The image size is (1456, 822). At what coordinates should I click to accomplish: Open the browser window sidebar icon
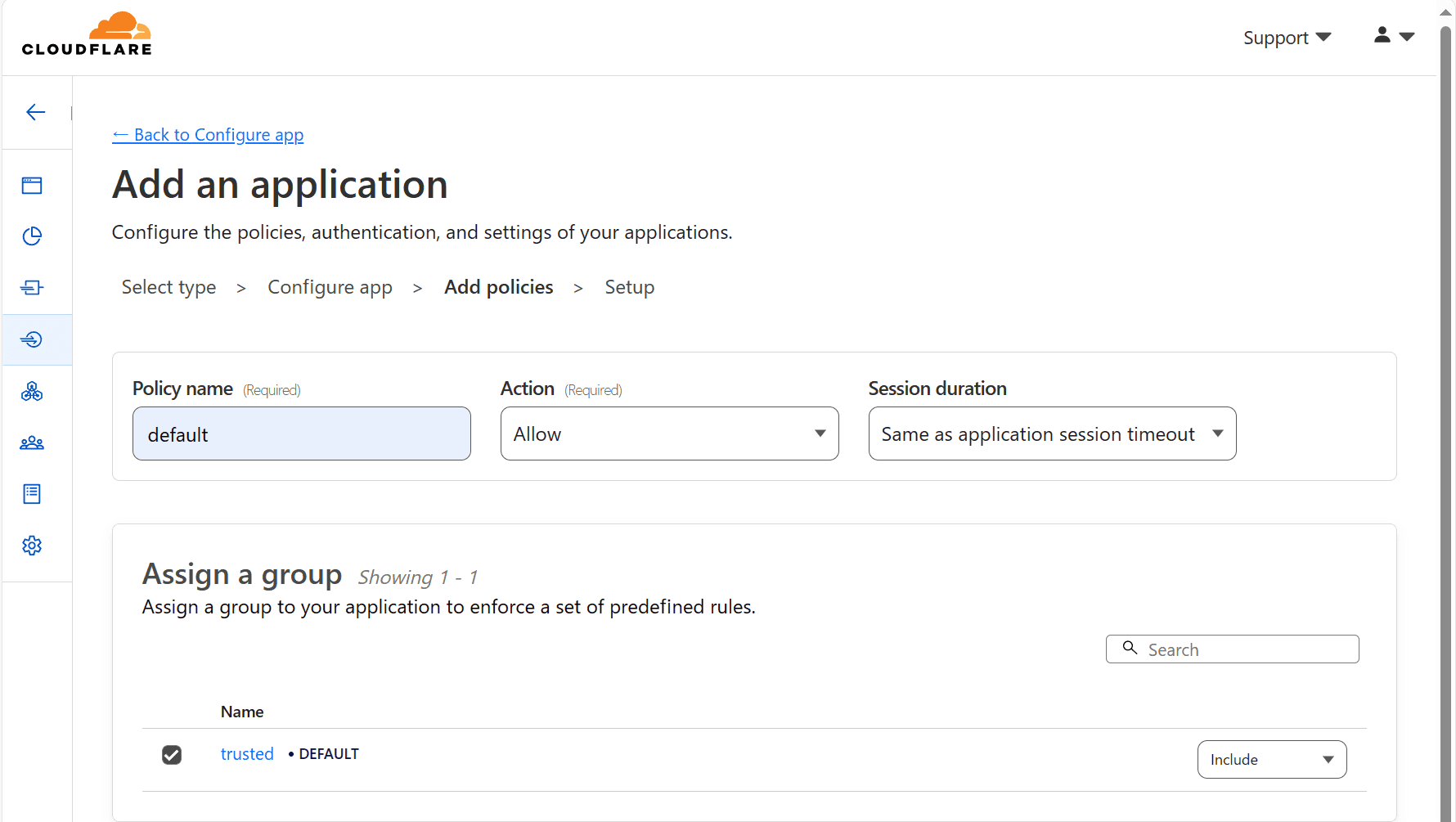pos(32,186)
